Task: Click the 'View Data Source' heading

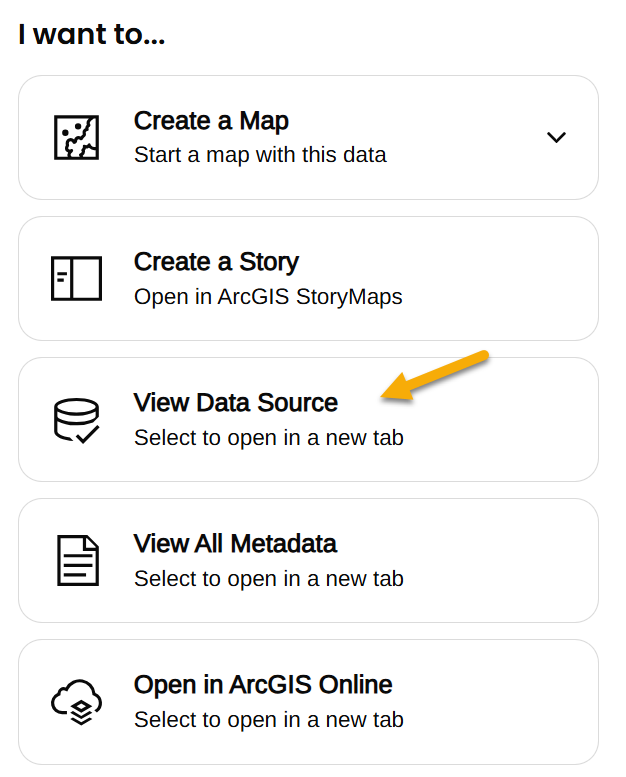Action: point(235,402)
